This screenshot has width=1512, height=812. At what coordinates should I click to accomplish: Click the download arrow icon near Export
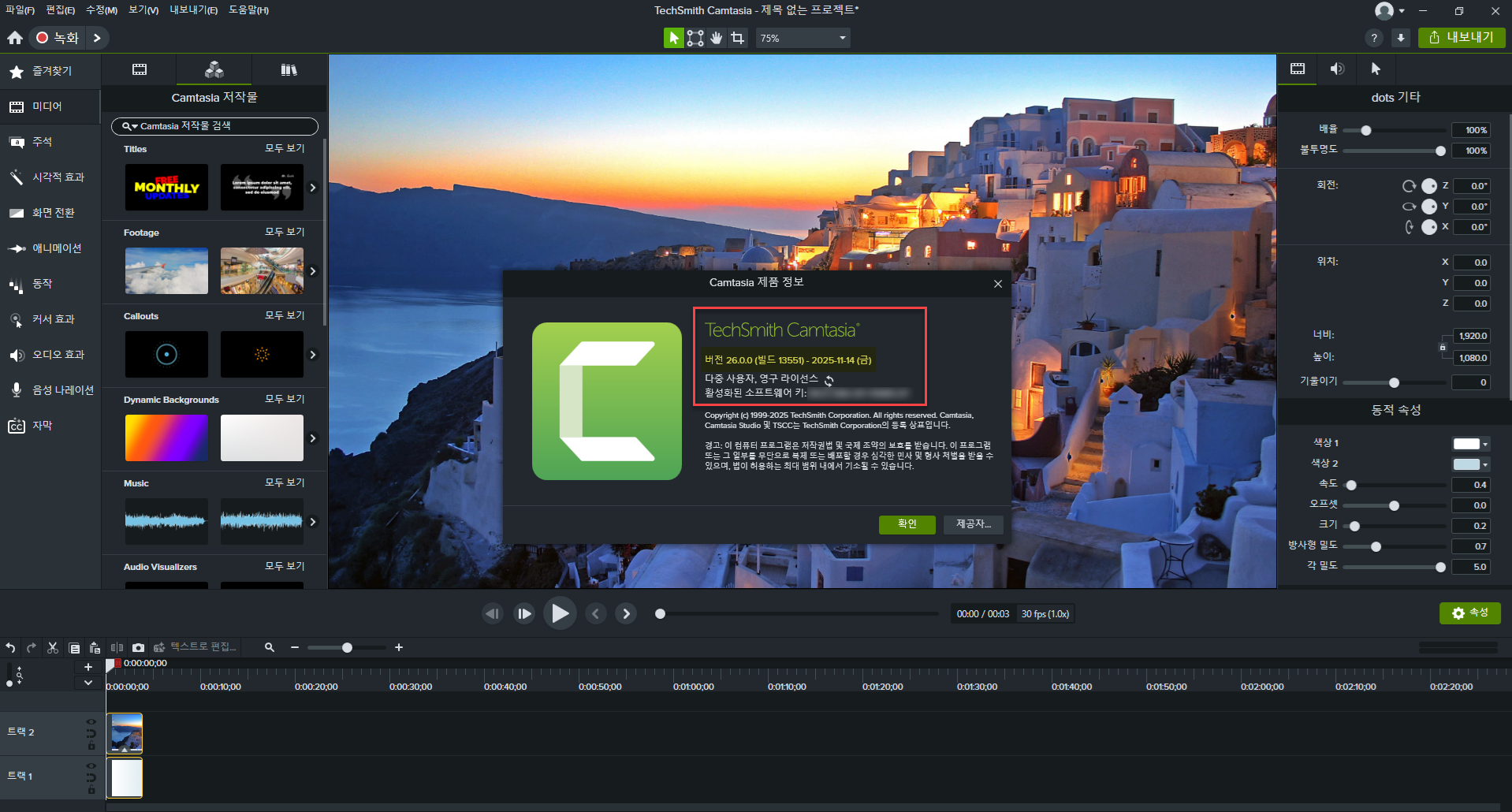click(1401, 38)
